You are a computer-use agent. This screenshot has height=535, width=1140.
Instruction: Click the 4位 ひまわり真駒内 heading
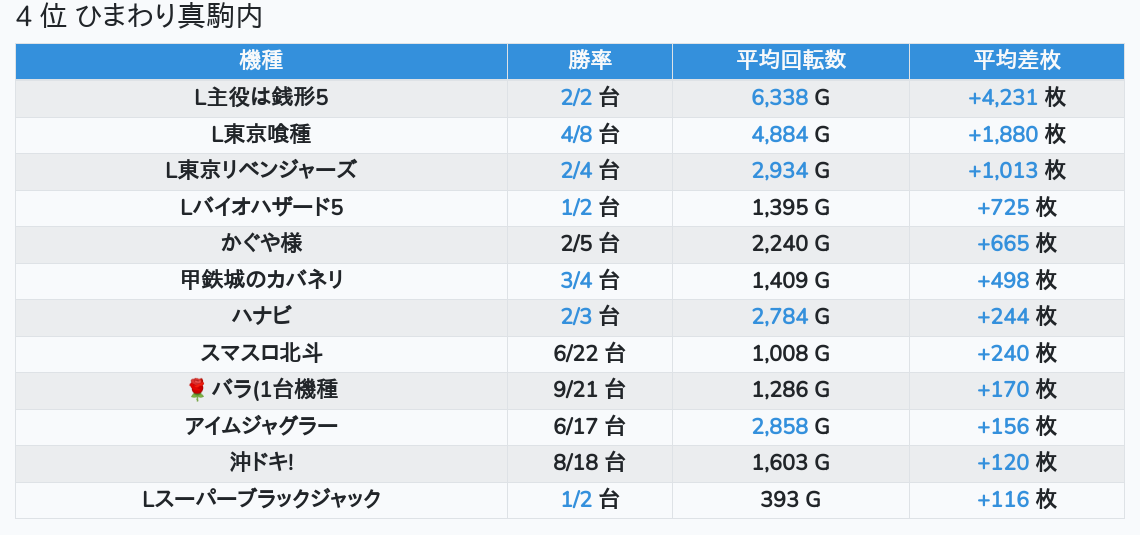[139, 17]
